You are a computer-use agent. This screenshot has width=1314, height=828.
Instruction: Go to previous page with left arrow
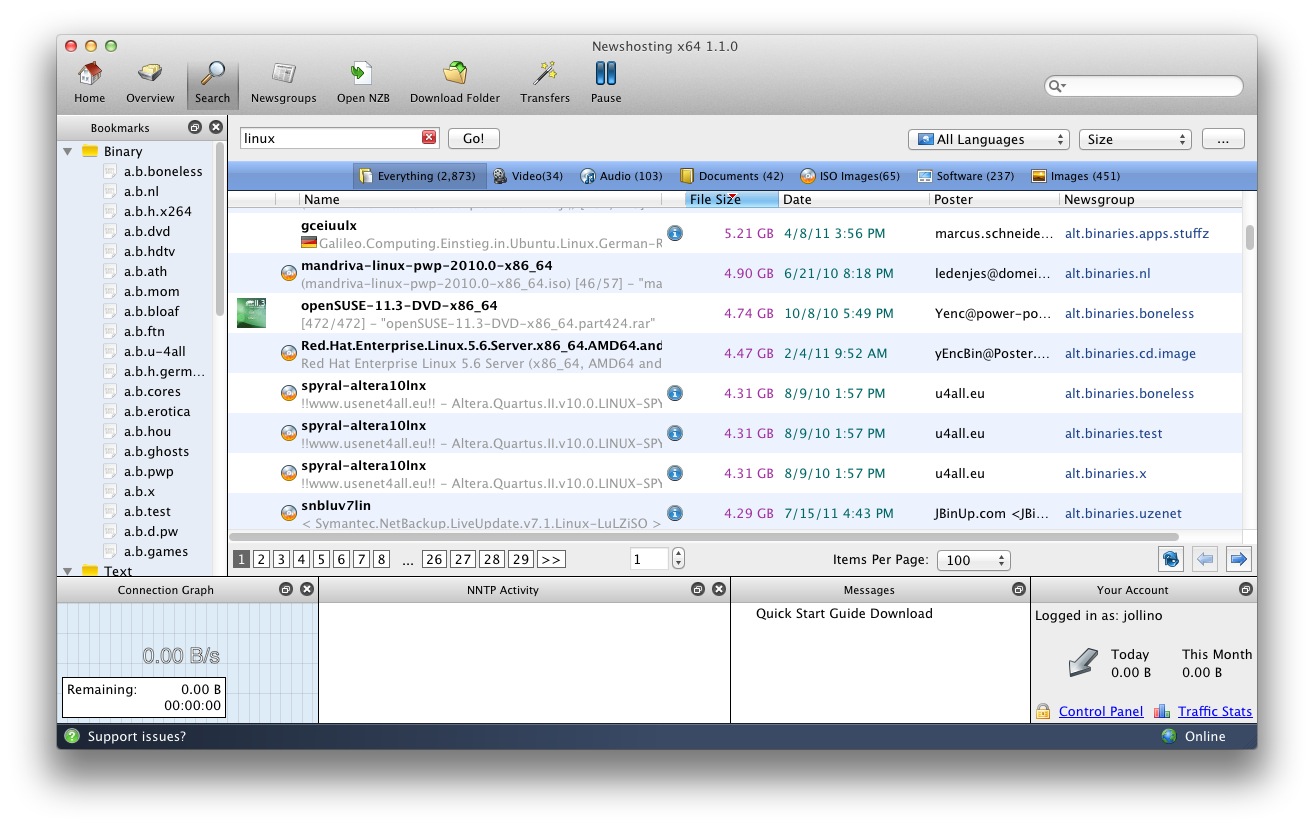point(1205,560)
